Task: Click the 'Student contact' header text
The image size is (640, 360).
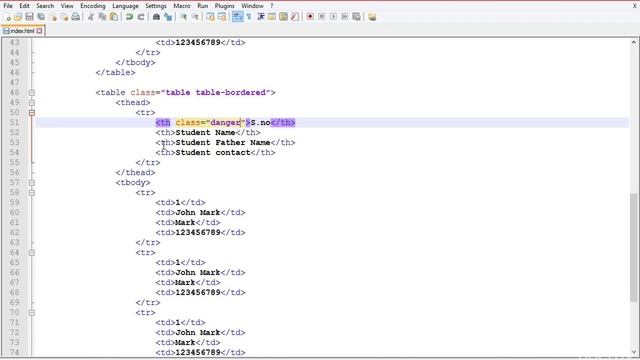Action: (213, 152)
